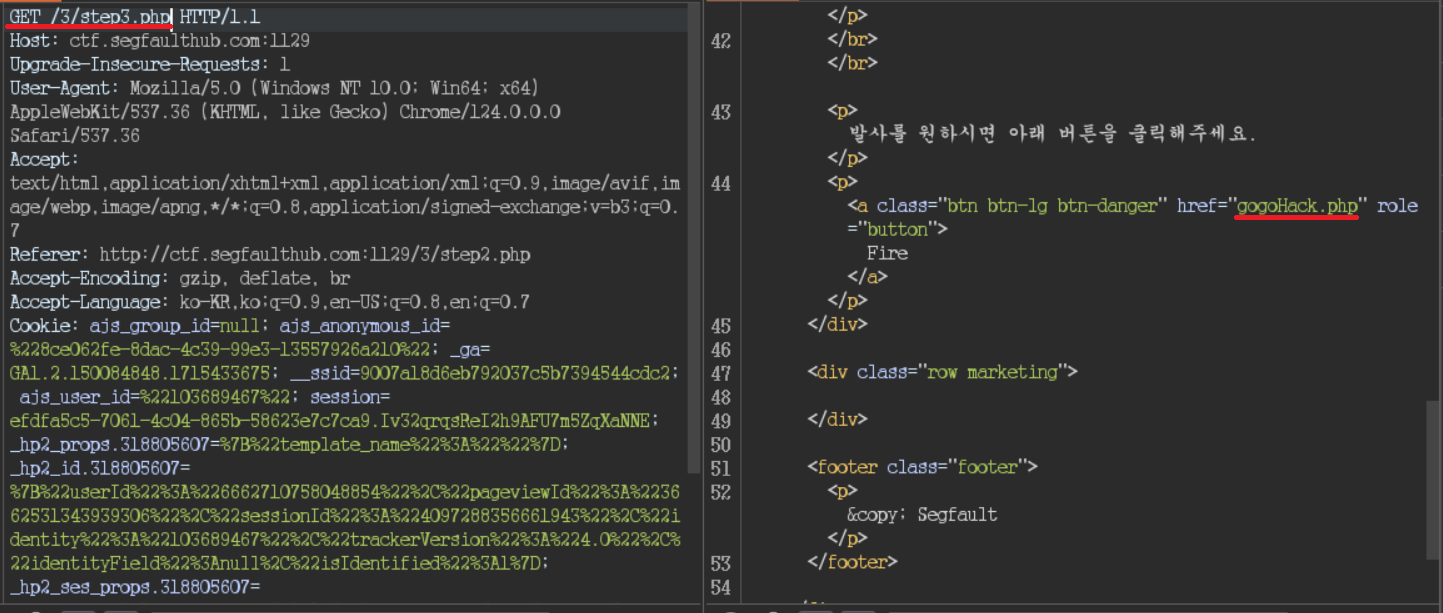Click the request pane vertical scrollbar
Image resolution: width=1443 pixels, height=613 pixels.
pos(695,237)
